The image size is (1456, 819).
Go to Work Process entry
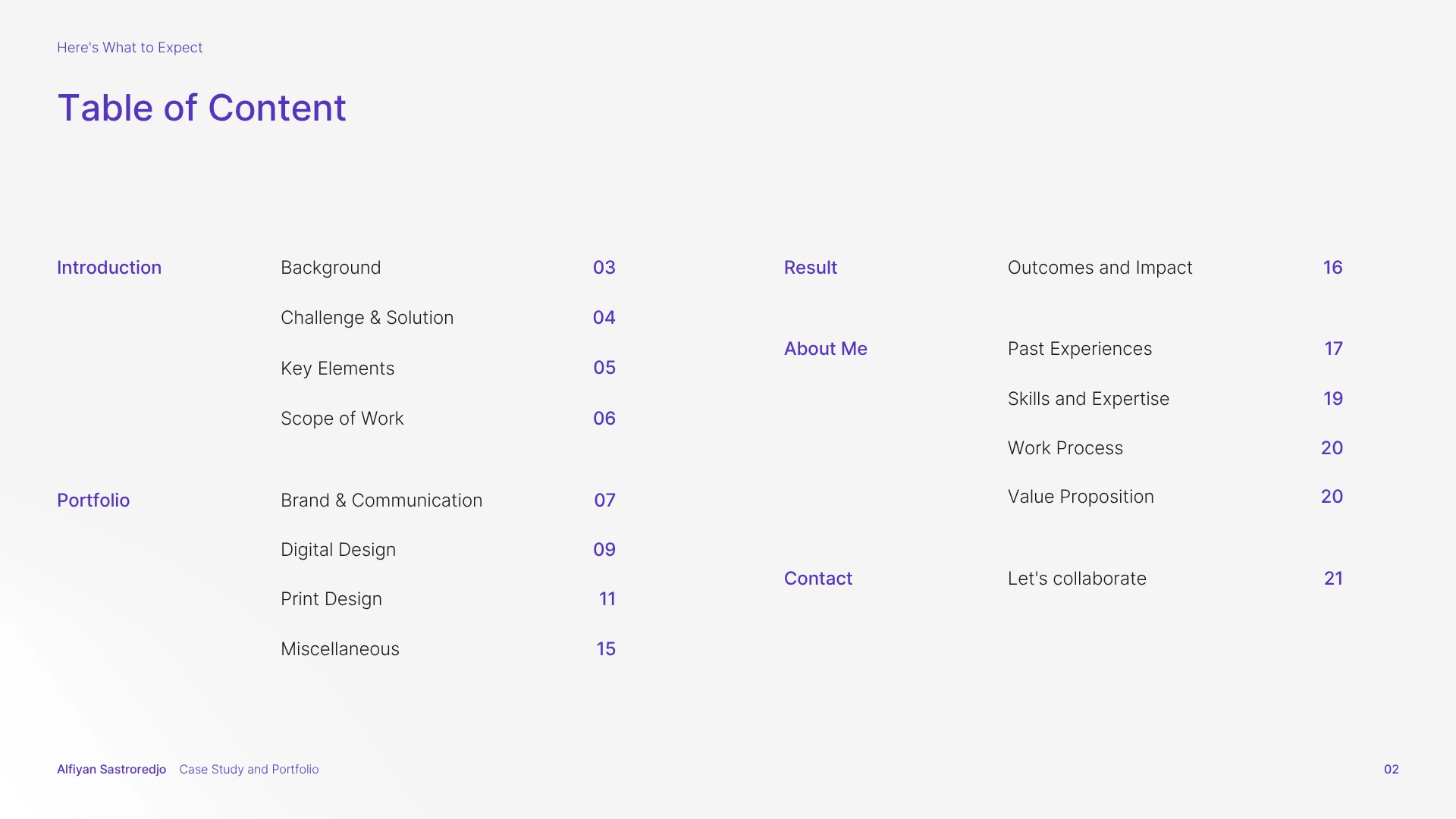pyautogui.click(x=1065, y=448)
